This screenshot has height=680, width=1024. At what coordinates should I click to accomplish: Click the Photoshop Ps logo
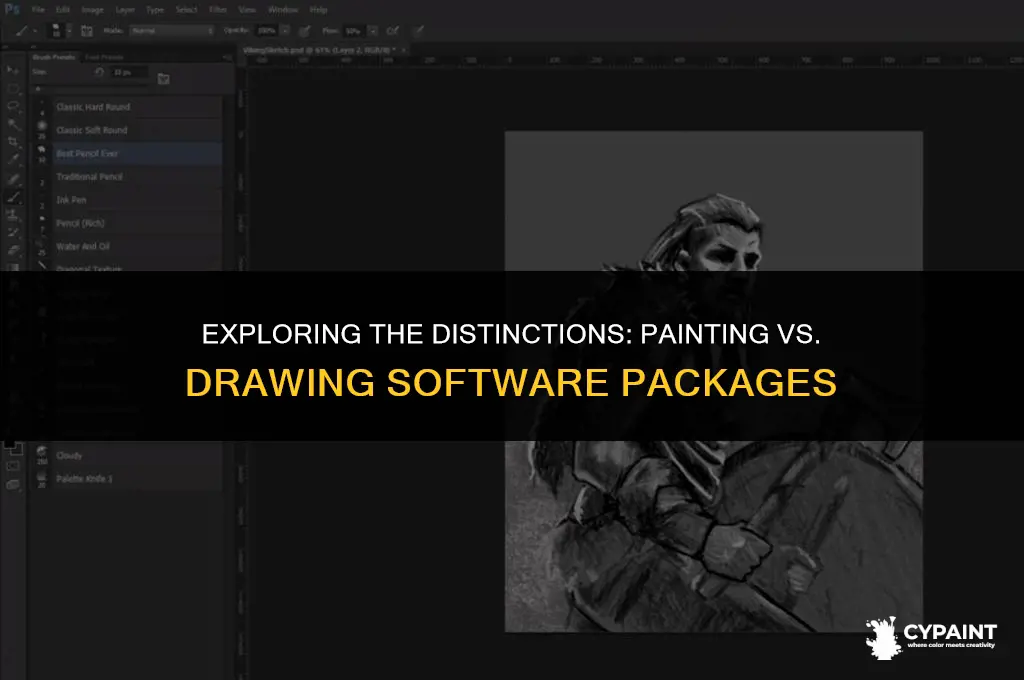pyautogui.click(x=11, y=10)
